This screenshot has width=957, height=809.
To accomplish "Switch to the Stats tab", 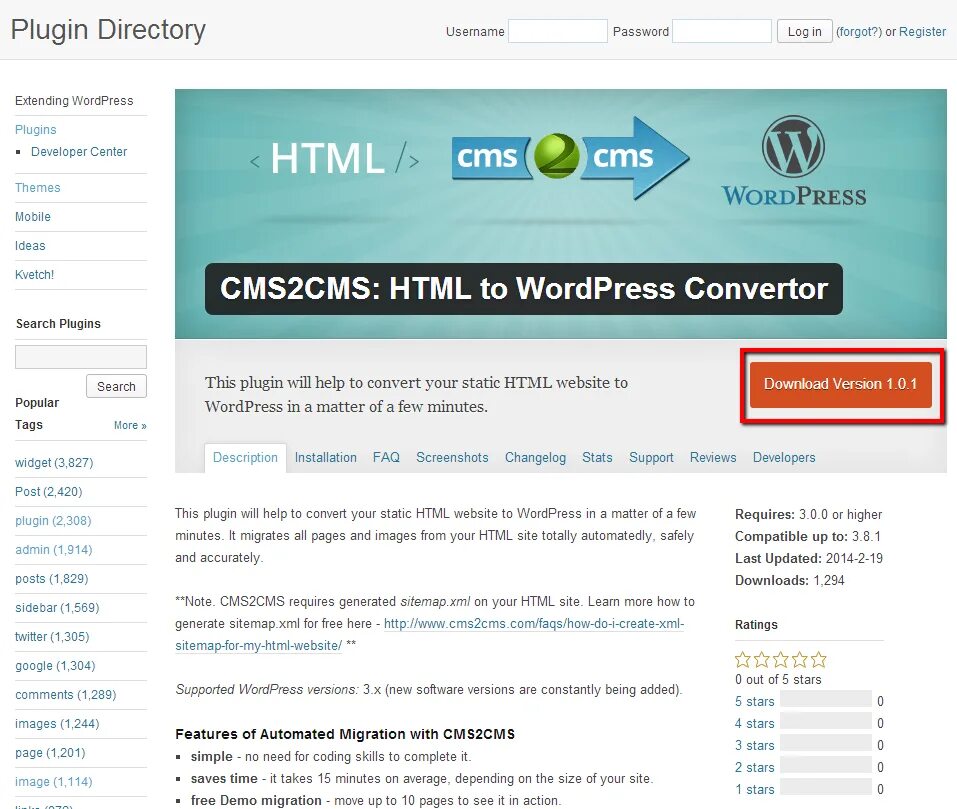I will [x=597, y=458].
